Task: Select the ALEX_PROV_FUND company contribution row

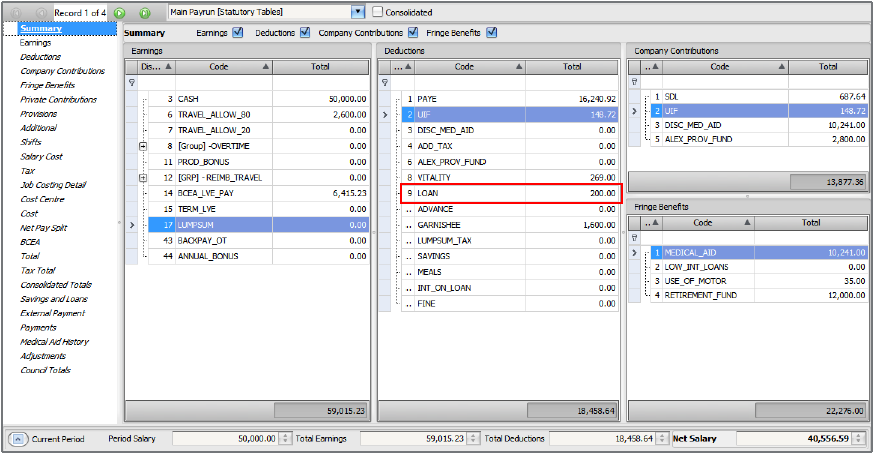Action: tap(759, 139)
